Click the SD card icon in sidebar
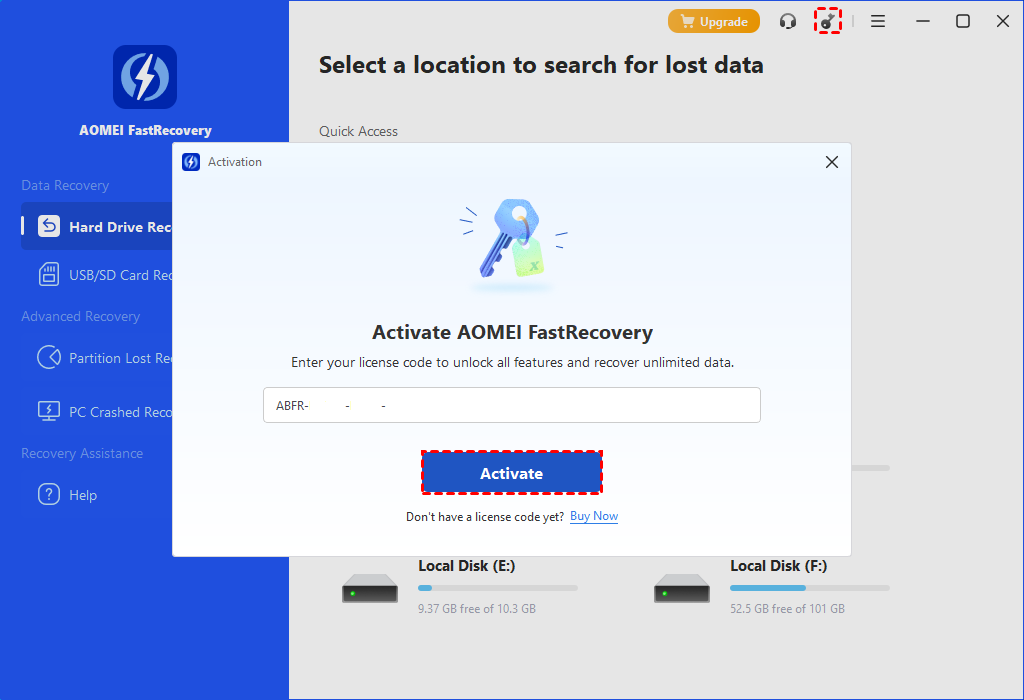Screen dimensions: 1024x700 (49, 274)
